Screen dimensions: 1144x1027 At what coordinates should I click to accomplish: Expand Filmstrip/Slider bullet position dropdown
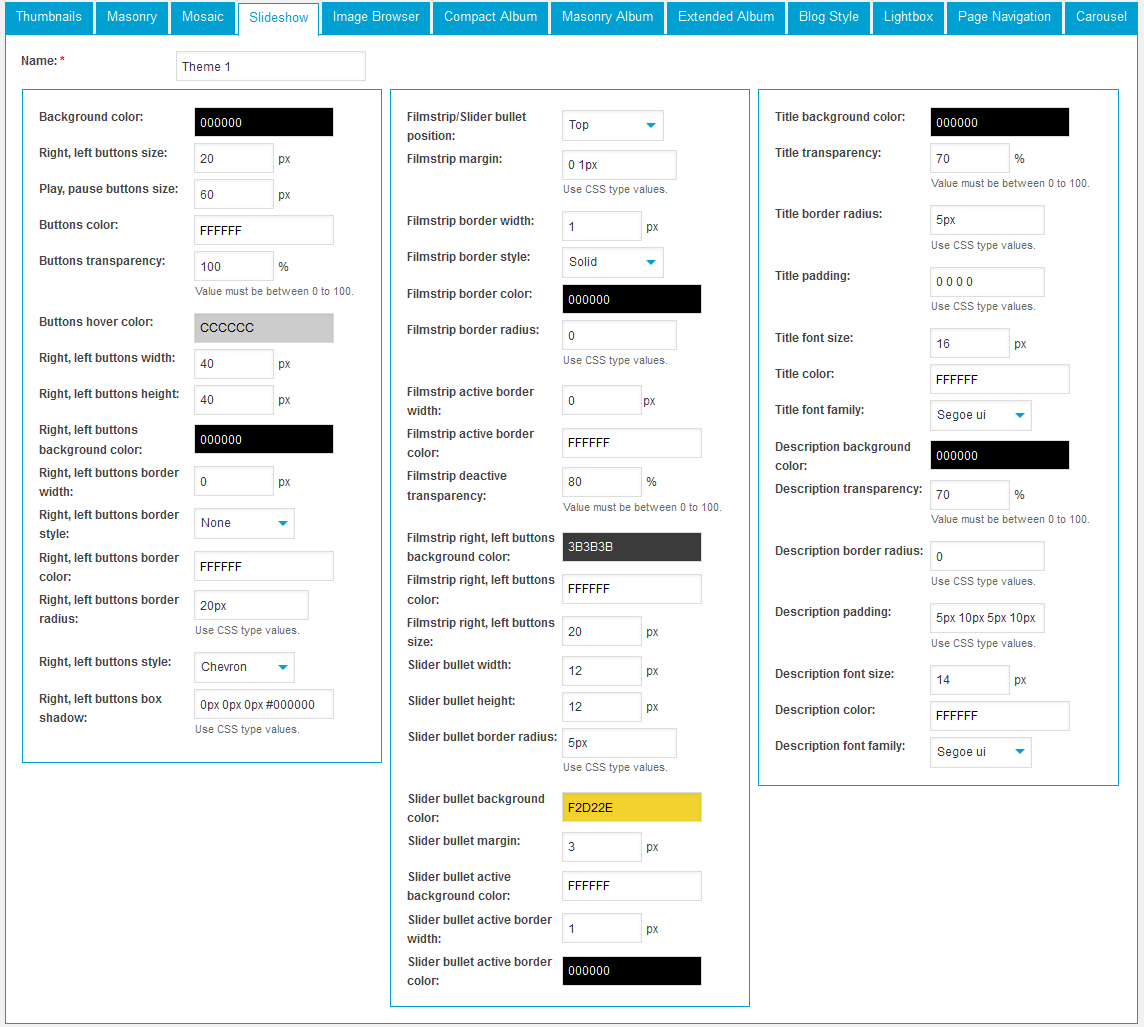[x=612, y=125]
